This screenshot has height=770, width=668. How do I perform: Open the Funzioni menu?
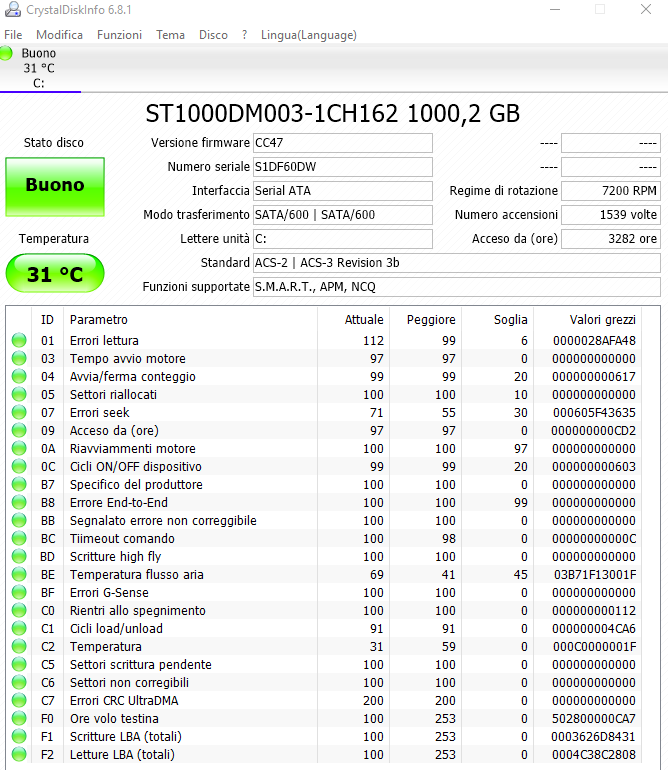[x=119, y=35]
